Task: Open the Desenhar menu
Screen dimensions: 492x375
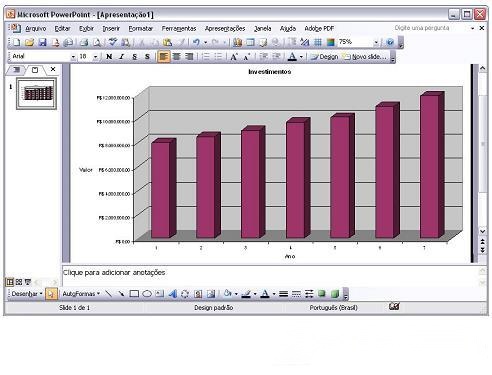Action: tap(27, 294)
